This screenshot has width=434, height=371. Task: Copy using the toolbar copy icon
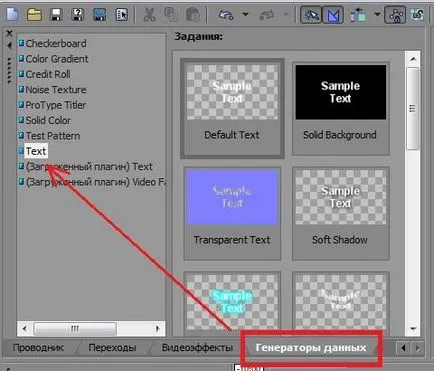[x=171, y=15]
